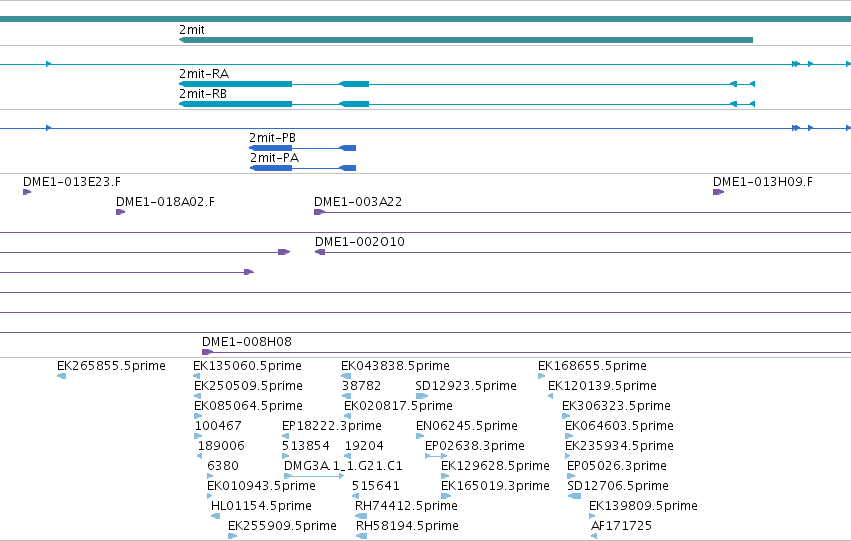Select the 2mit-RB transcript label
The width and height of the screenshot is (851, 541).
point(203,94)
